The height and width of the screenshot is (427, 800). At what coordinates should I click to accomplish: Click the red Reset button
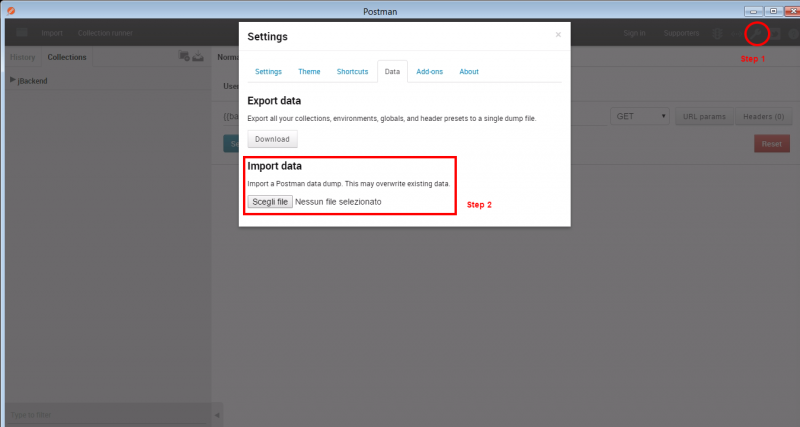click(771, 144)
